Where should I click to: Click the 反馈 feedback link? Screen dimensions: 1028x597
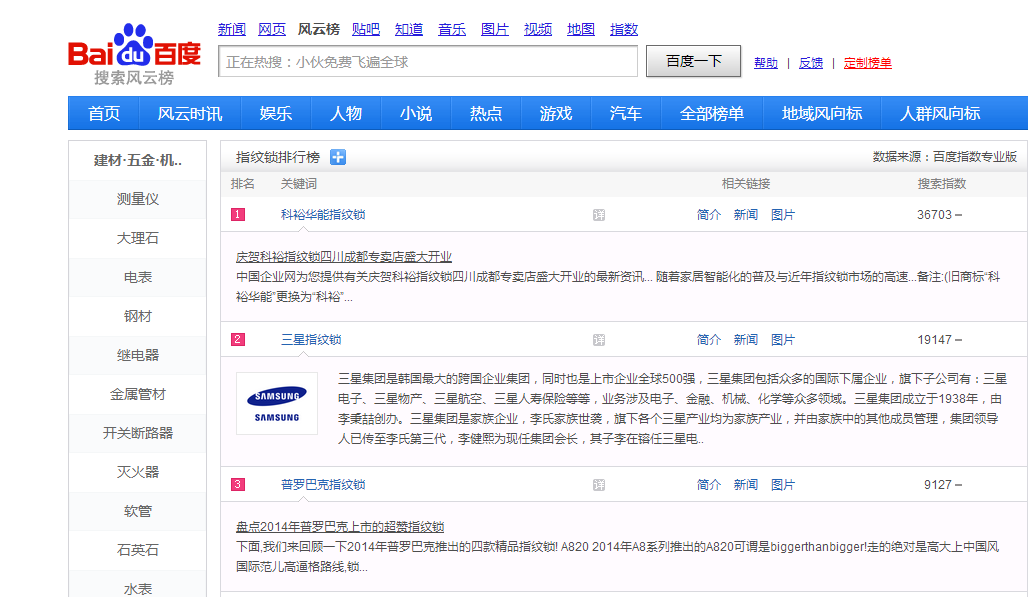811,63
